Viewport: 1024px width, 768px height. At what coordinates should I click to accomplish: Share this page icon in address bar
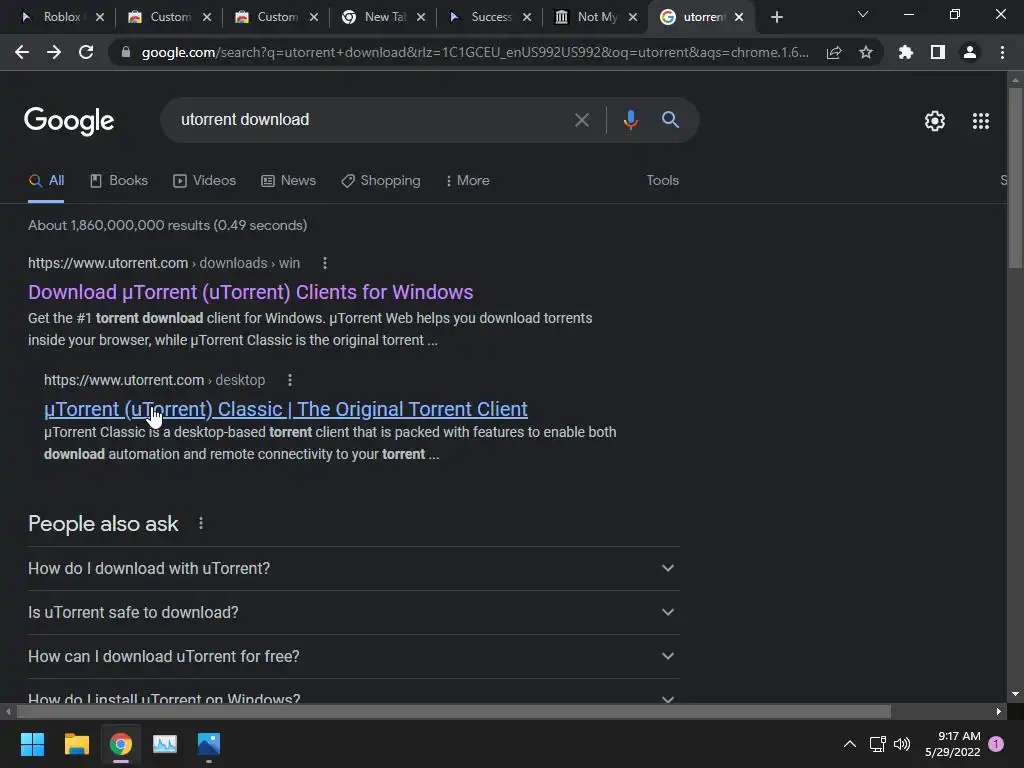(x=834, y=52)
